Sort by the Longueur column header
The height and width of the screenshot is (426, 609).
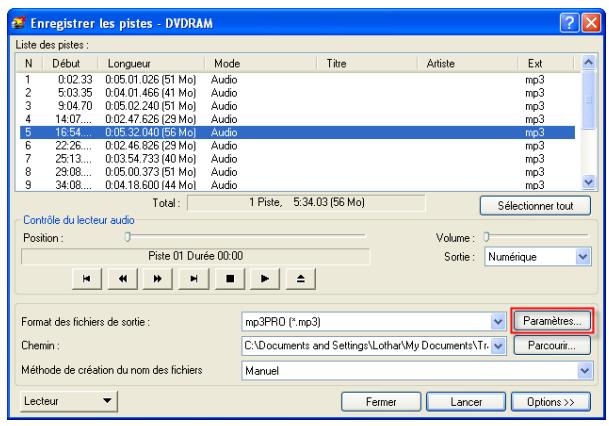pyautogui.click(x=151, y=63)
